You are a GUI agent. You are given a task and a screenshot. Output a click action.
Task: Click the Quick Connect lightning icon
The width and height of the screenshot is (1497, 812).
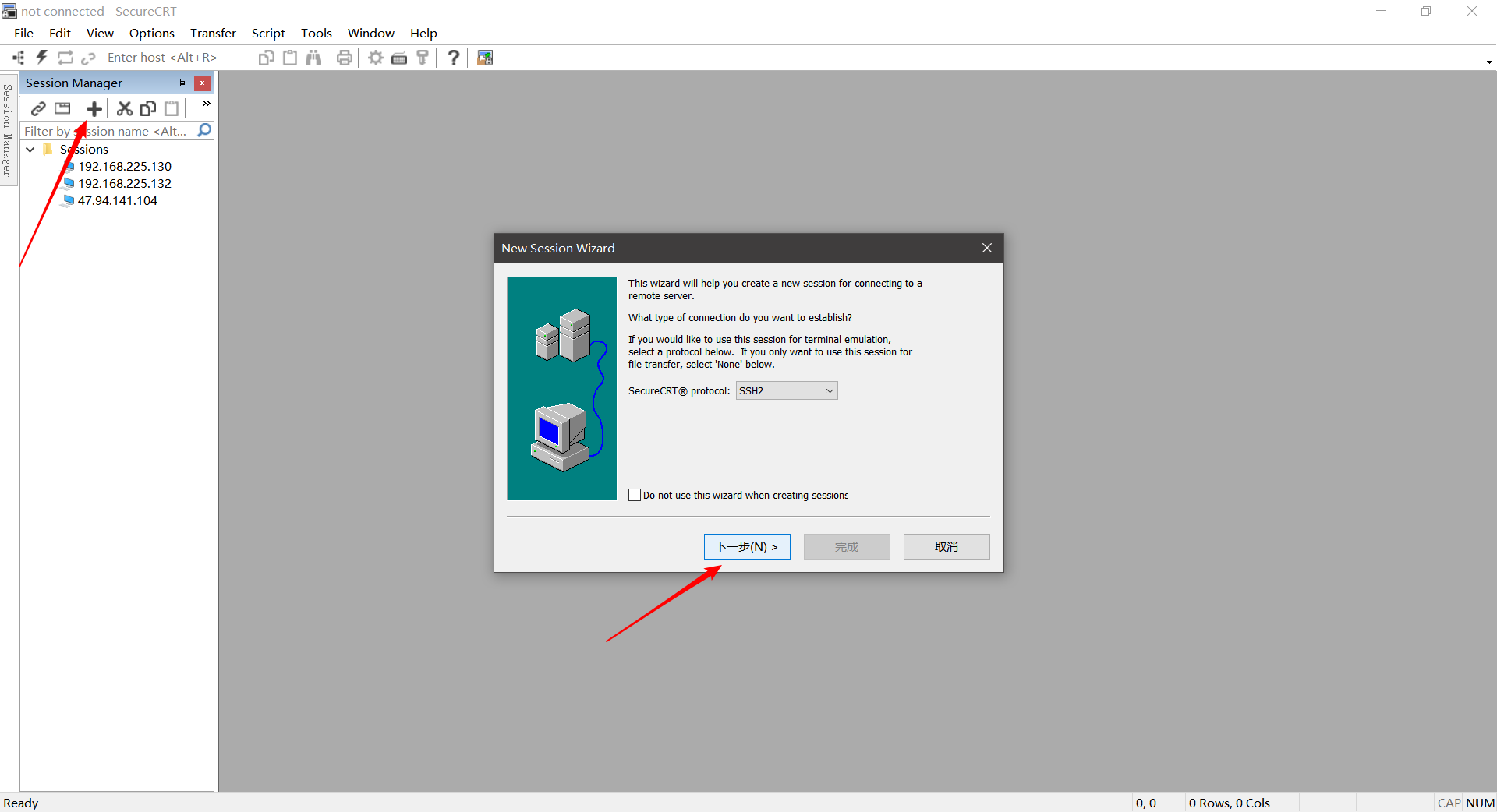coord(42,58)
